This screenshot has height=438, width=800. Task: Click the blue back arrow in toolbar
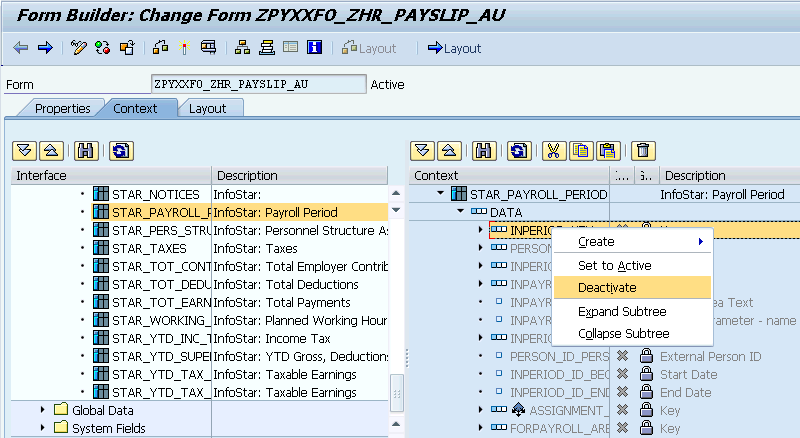point(20,48)
